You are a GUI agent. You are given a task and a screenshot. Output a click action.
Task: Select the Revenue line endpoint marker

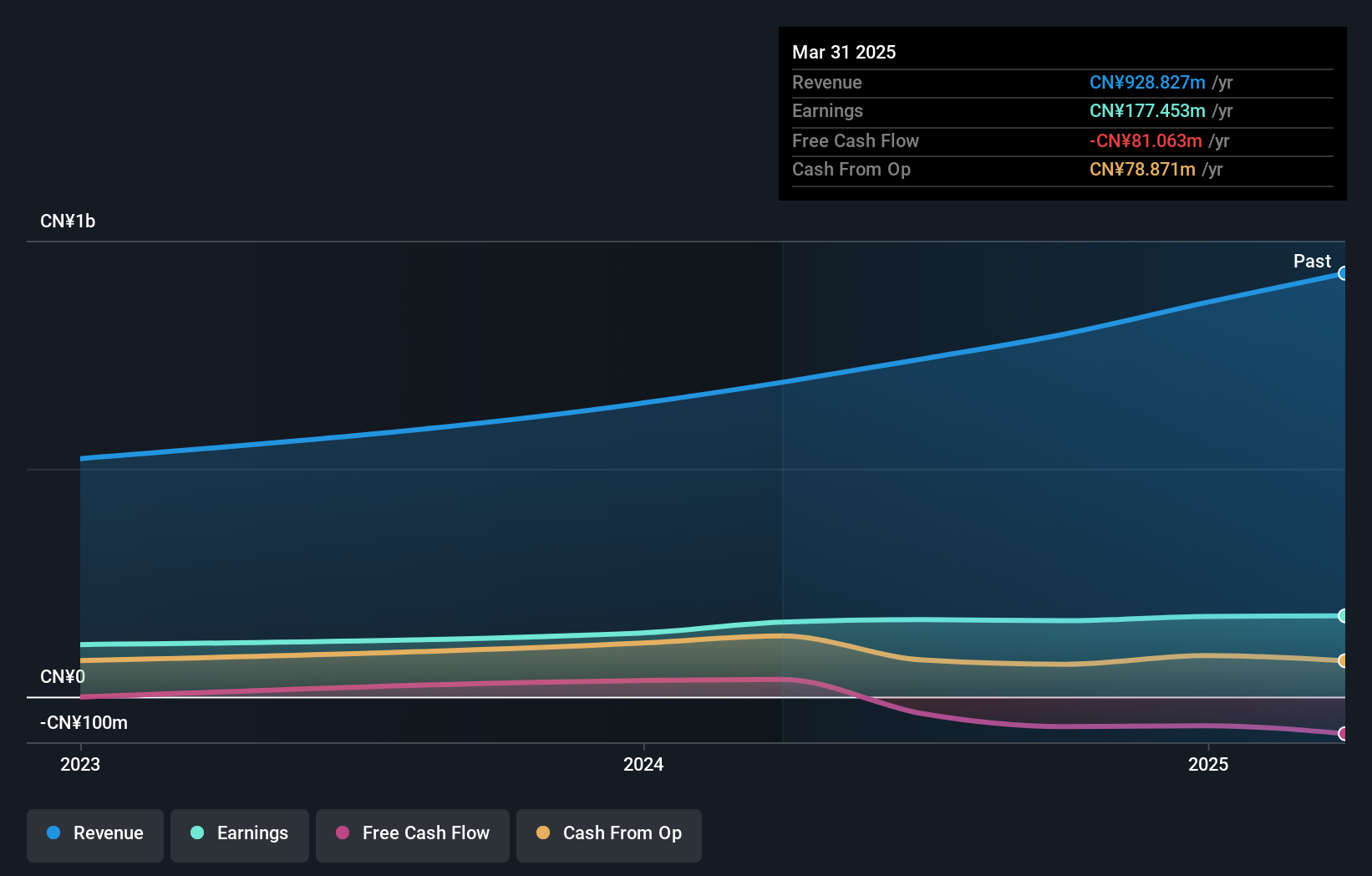(1343, 273)
